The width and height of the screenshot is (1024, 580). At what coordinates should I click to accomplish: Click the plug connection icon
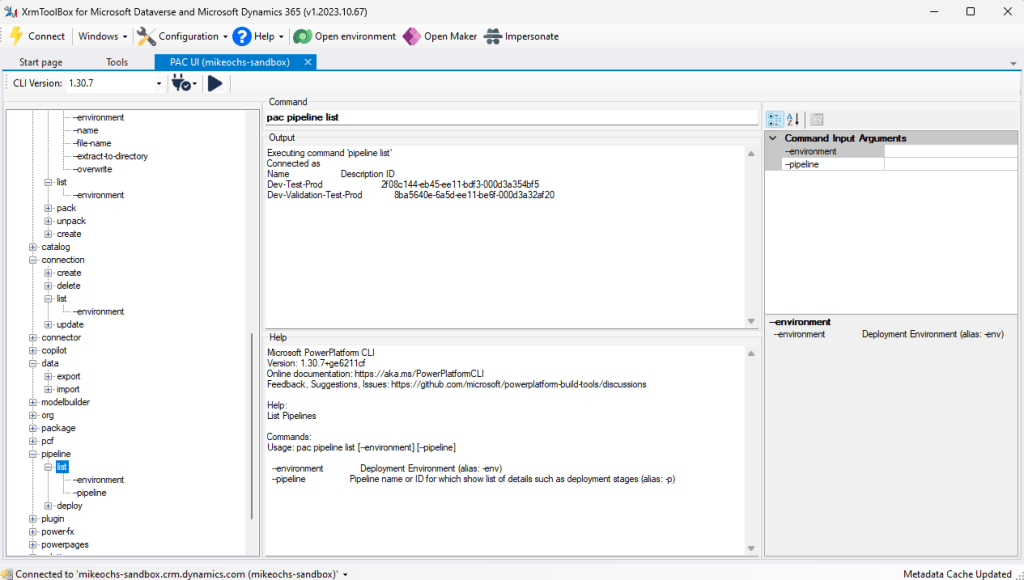coord(181,83)
